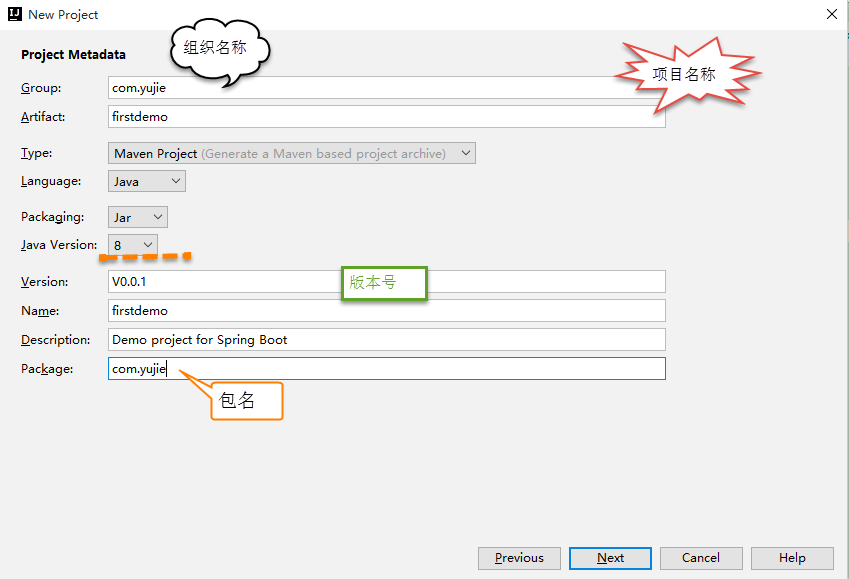Proceed with the Next button
This screenshot has height=579, width=849.
pyautogui.click(x=610, y=558)
